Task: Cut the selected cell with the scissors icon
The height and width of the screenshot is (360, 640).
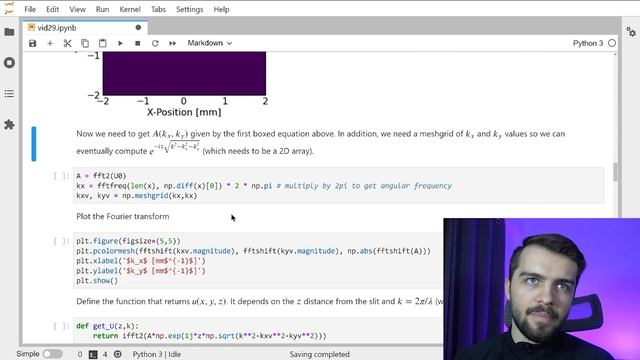Action: pyautogui.click(x=67, y=43)
